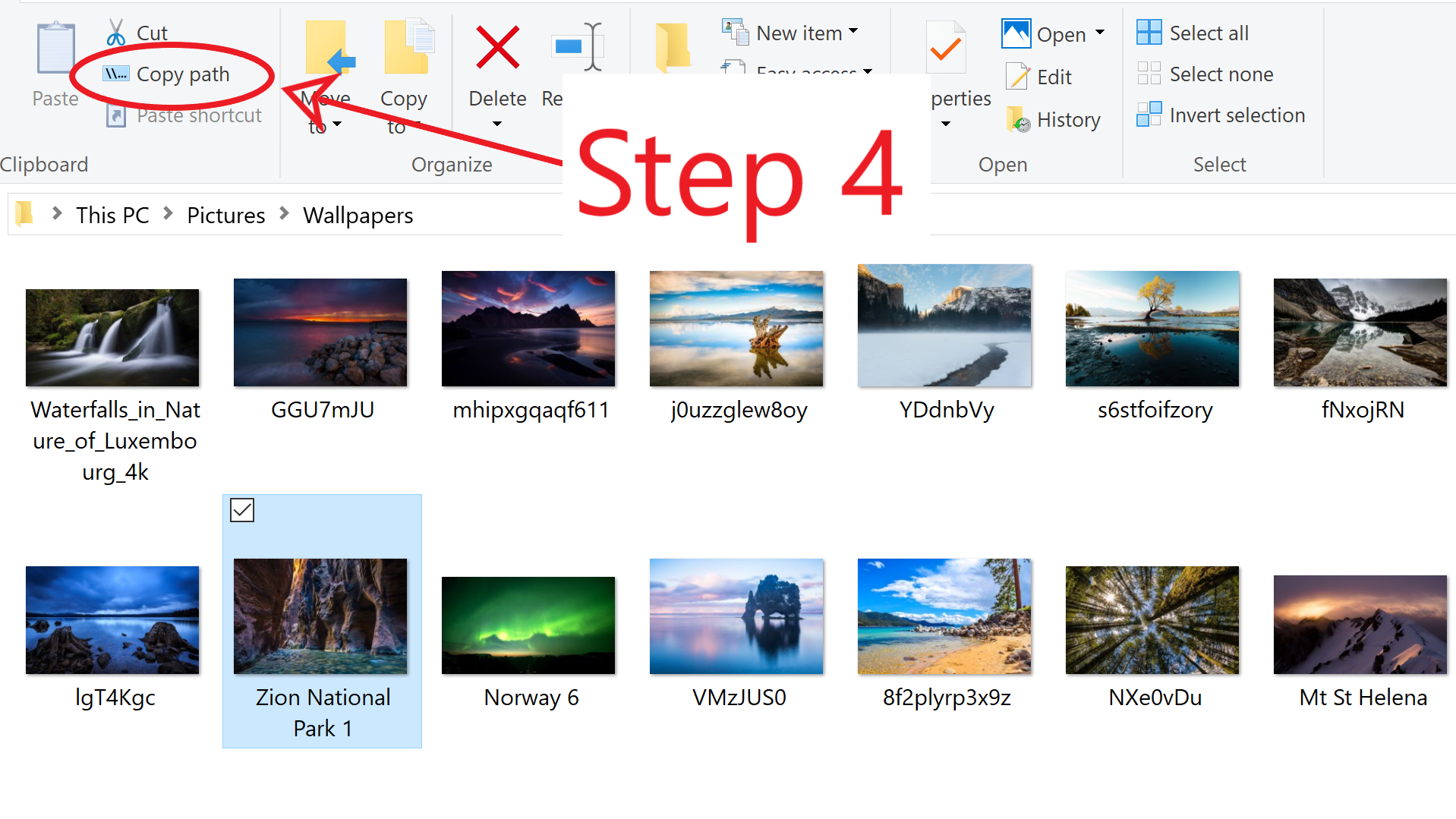Click the NXe0vDu file name

pyautogui.click(x=1155, y=698)
